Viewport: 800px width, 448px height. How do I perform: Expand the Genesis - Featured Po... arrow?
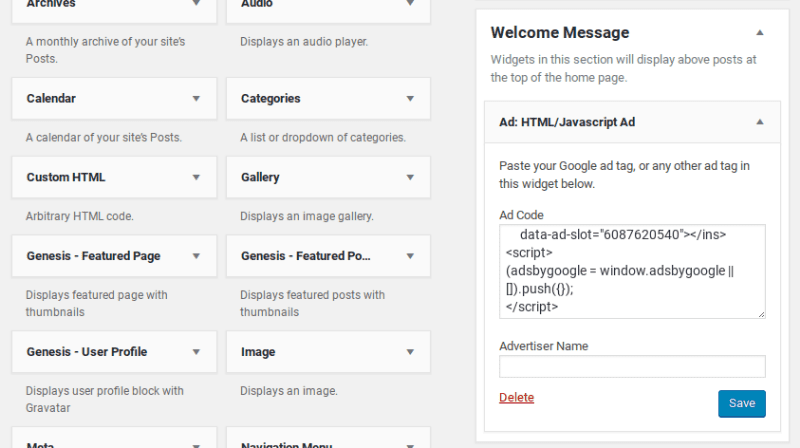[410, 256]
